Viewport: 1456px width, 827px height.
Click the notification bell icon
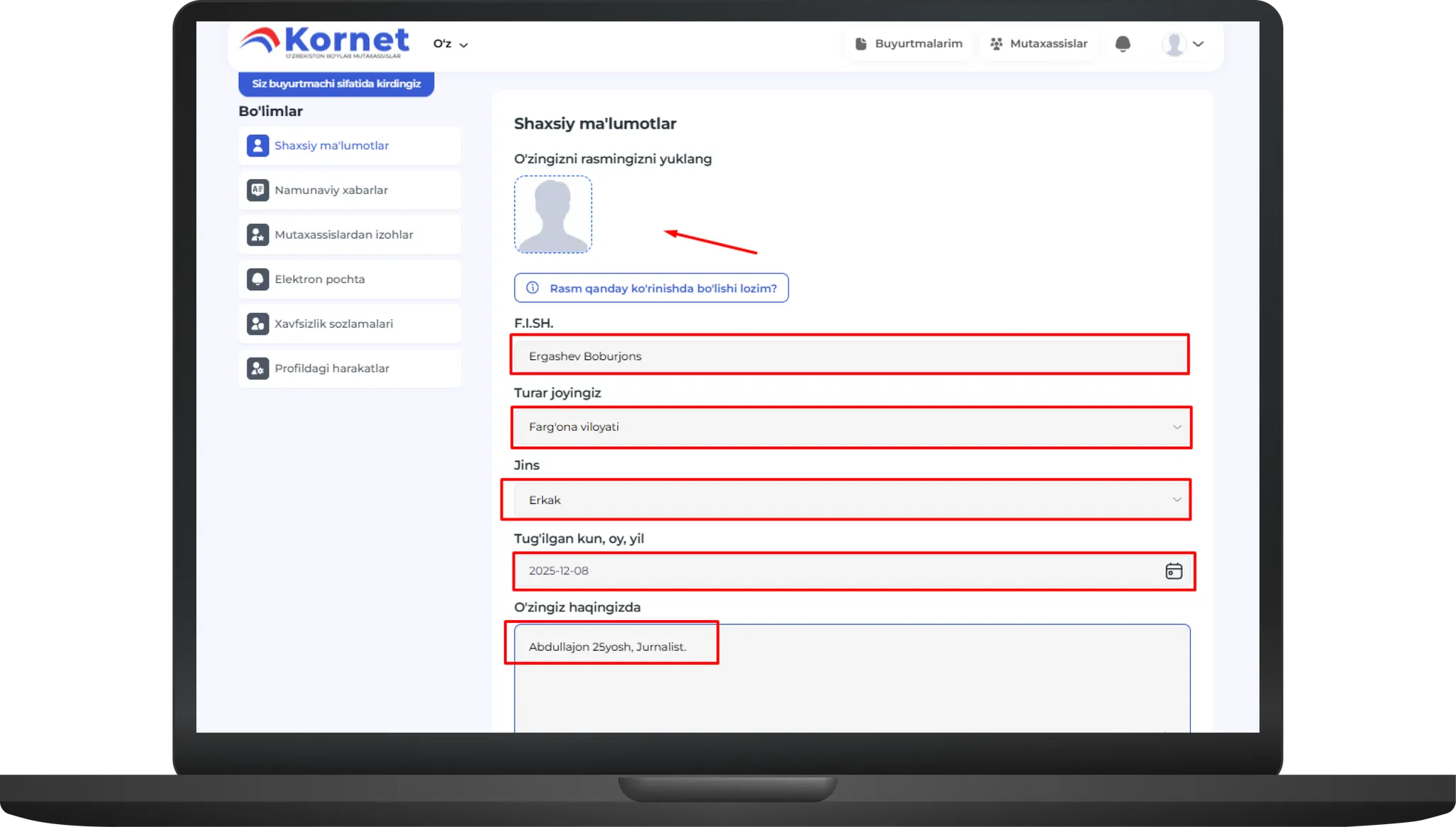tap(1123, 44)
